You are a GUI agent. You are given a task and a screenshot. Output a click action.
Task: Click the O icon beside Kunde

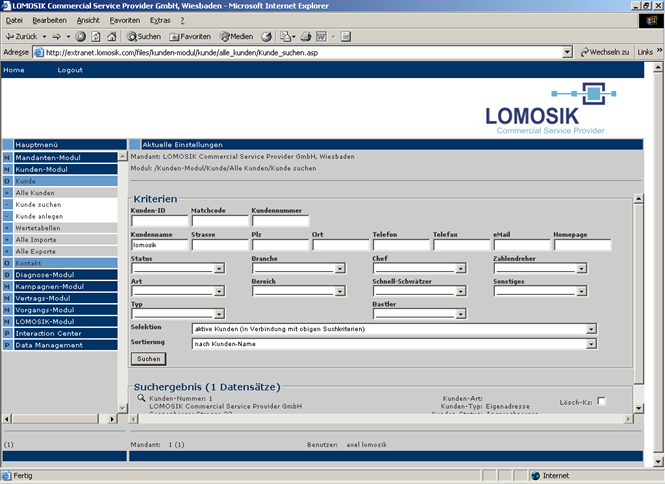coord(7,181)
